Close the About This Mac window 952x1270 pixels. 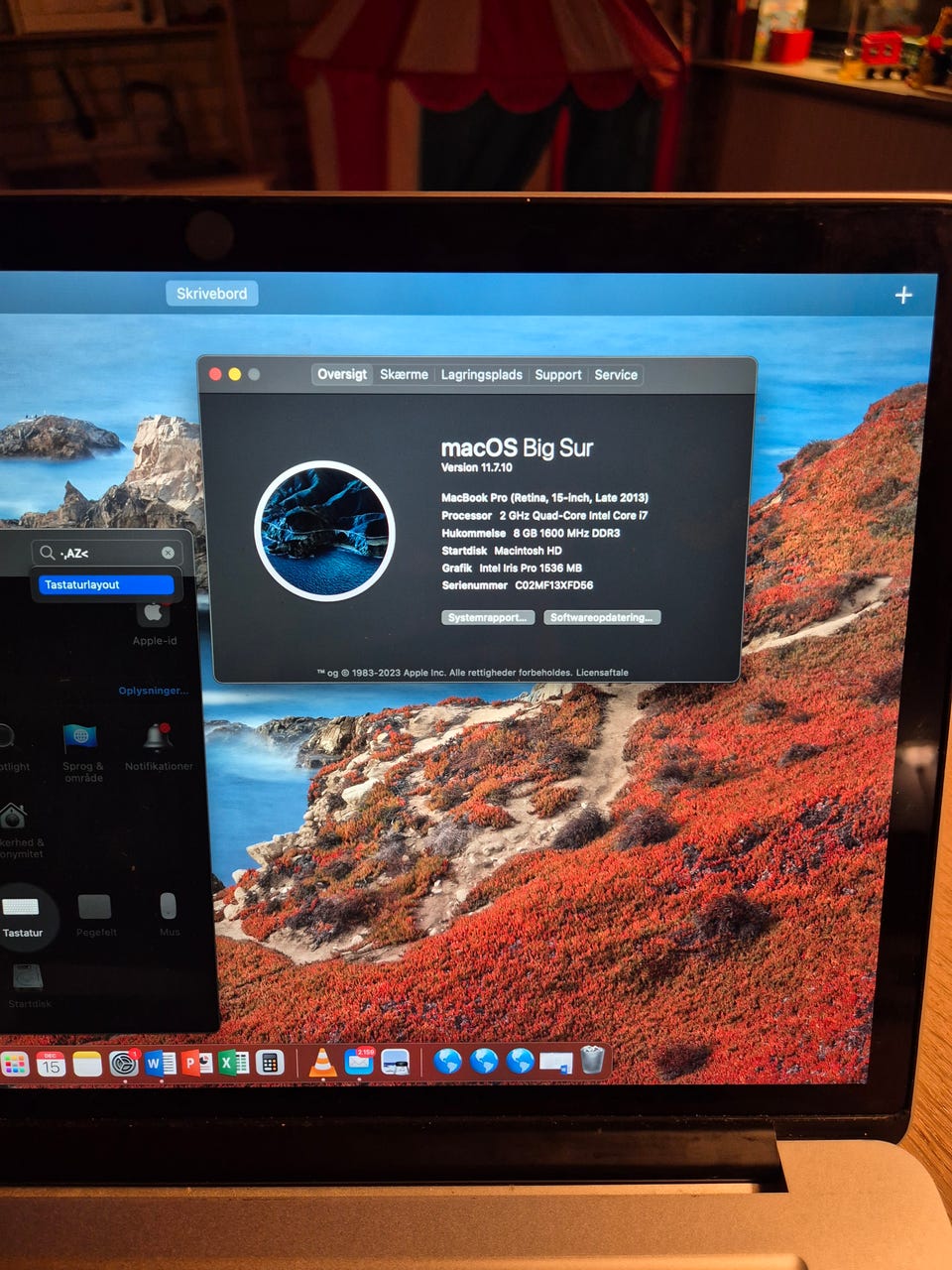(x=215, y=374)
